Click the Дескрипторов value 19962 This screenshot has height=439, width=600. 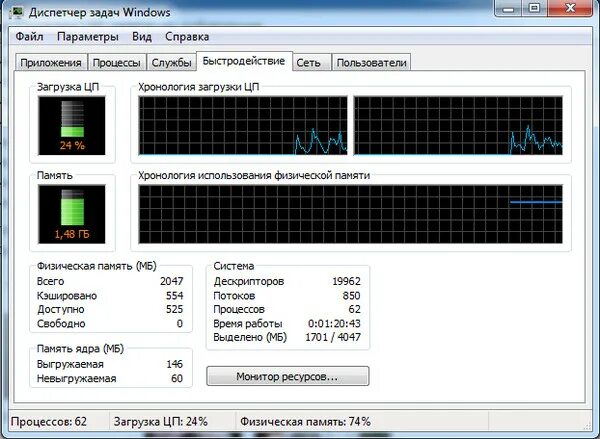pos(346,281)
